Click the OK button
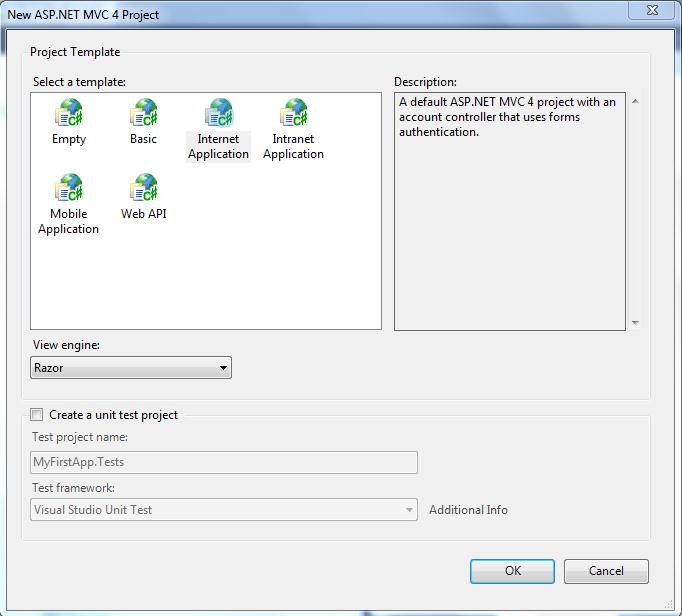This screenshot has width=682, height=616. 512,571
